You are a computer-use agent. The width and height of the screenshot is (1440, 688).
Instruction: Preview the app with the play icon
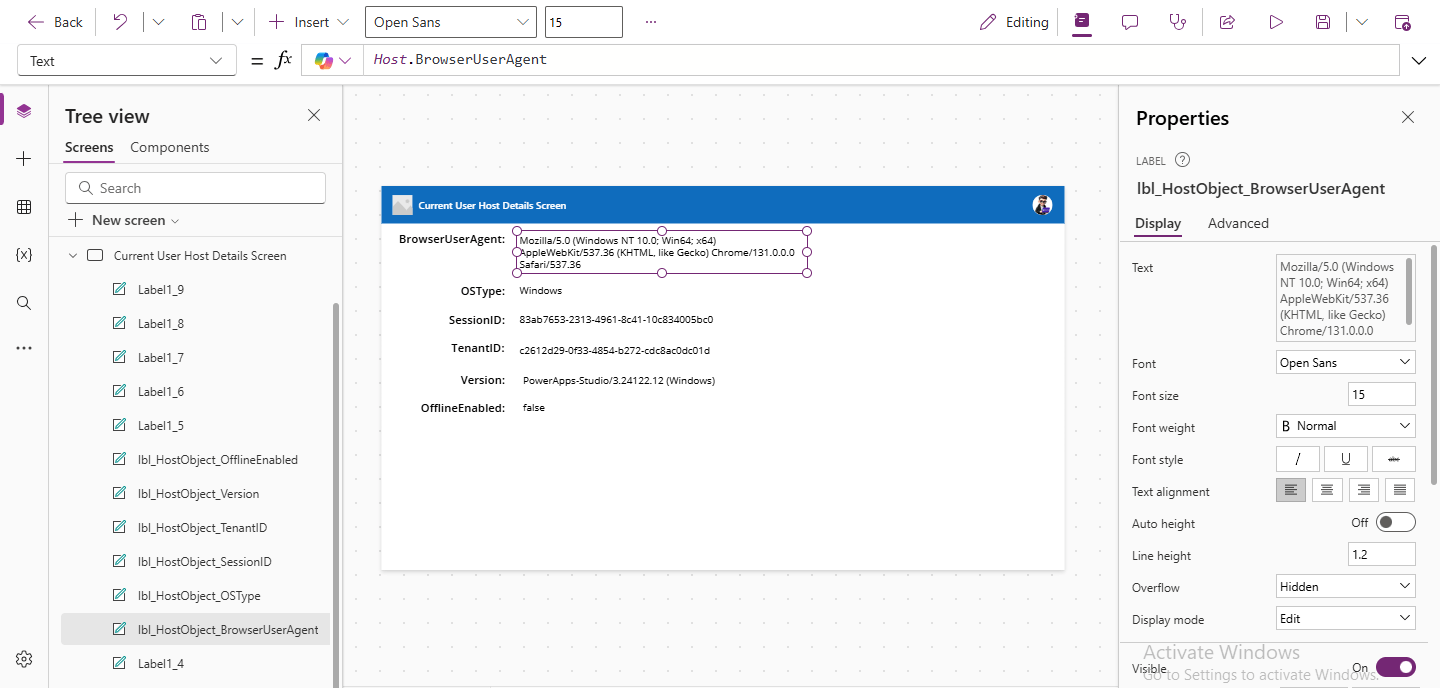pos(1275,21)
